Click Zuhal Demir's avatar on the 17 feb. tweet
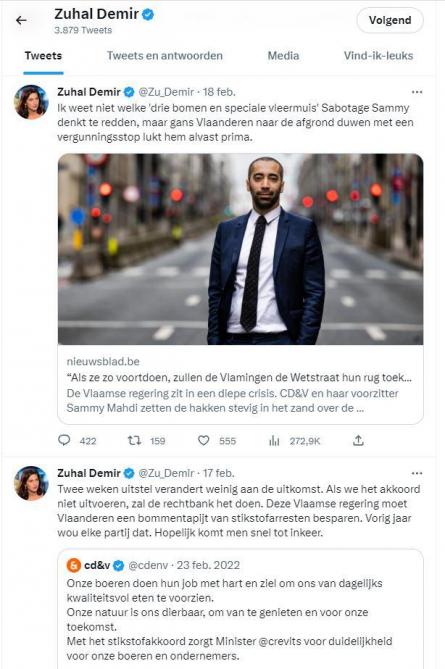Image resolution: width=445 pixels, height=669 pixels. pos(31,483)
